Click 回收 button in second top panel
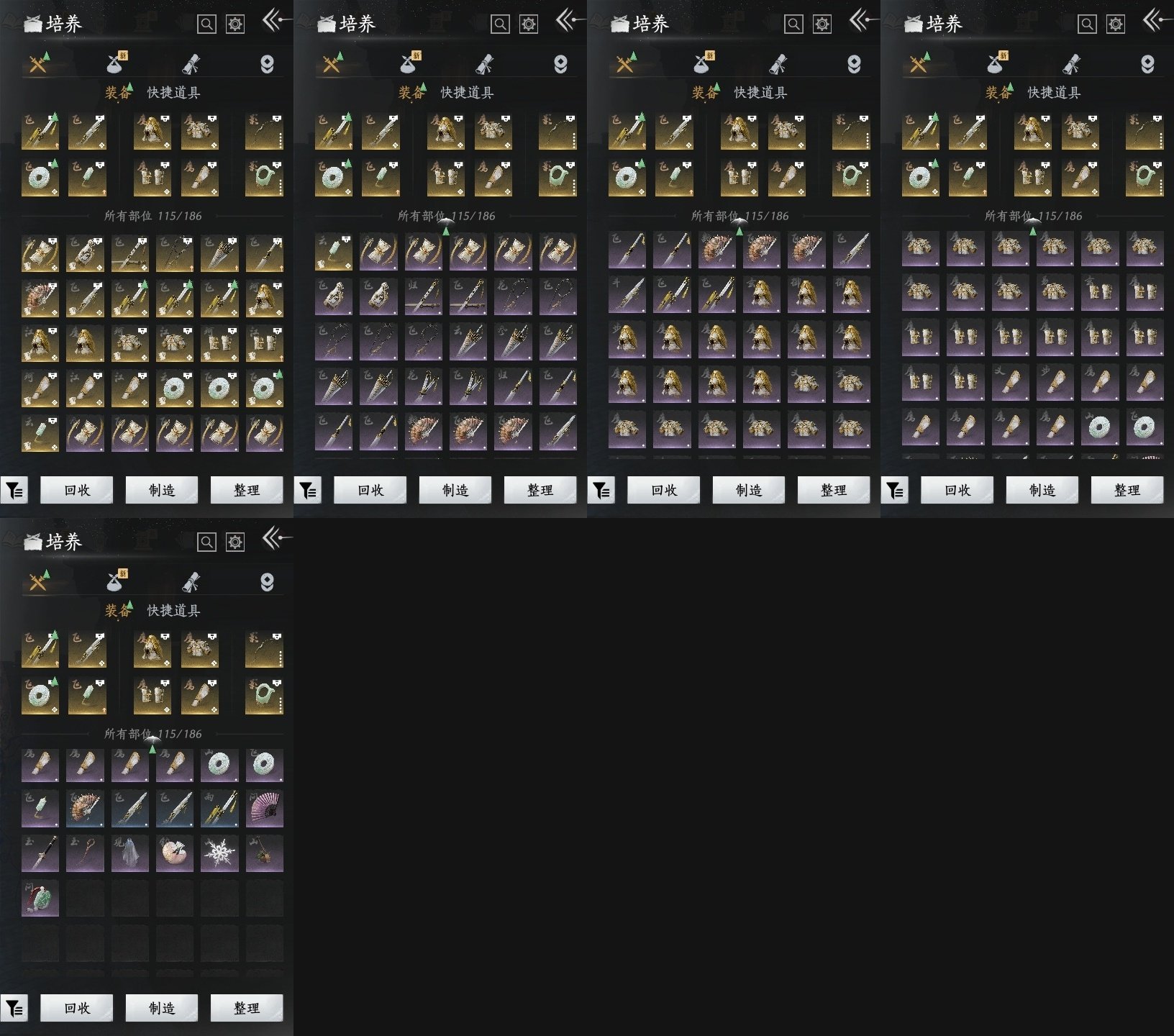The height and width of the screenshot is (1036, 1174). point(370,490)
